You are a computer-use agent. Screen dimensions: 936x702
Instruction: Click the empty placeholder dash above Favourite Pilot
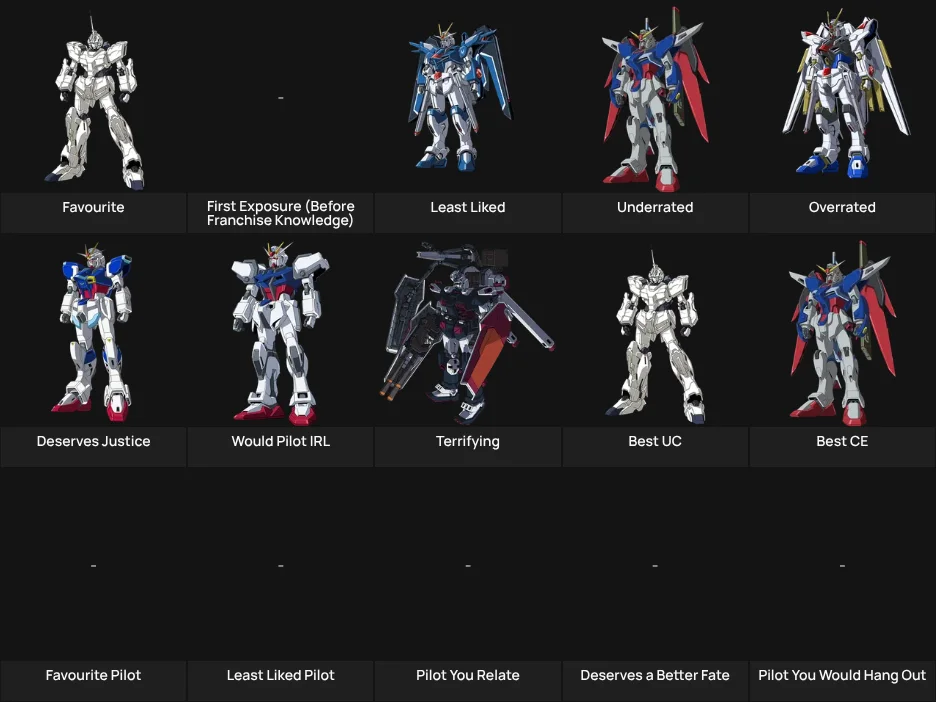(93, 565)
